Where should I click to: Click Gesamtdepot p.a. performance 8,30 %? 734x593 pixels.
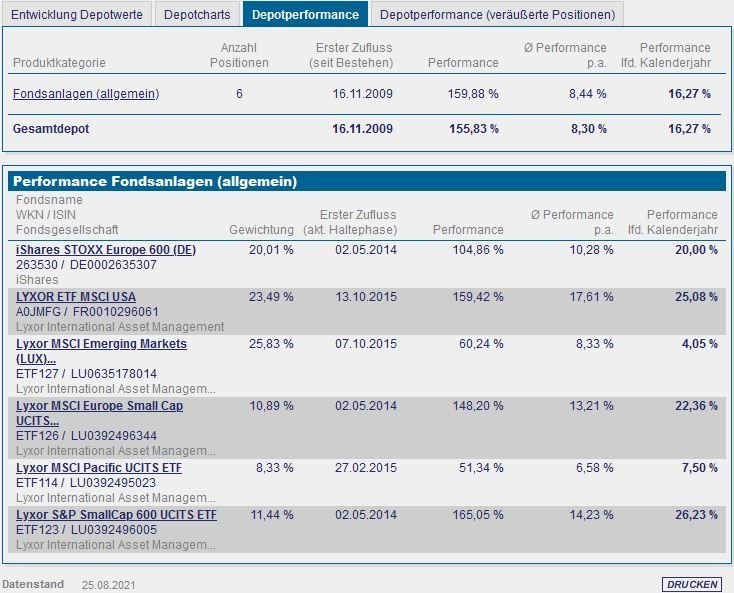tap(588, 129)
